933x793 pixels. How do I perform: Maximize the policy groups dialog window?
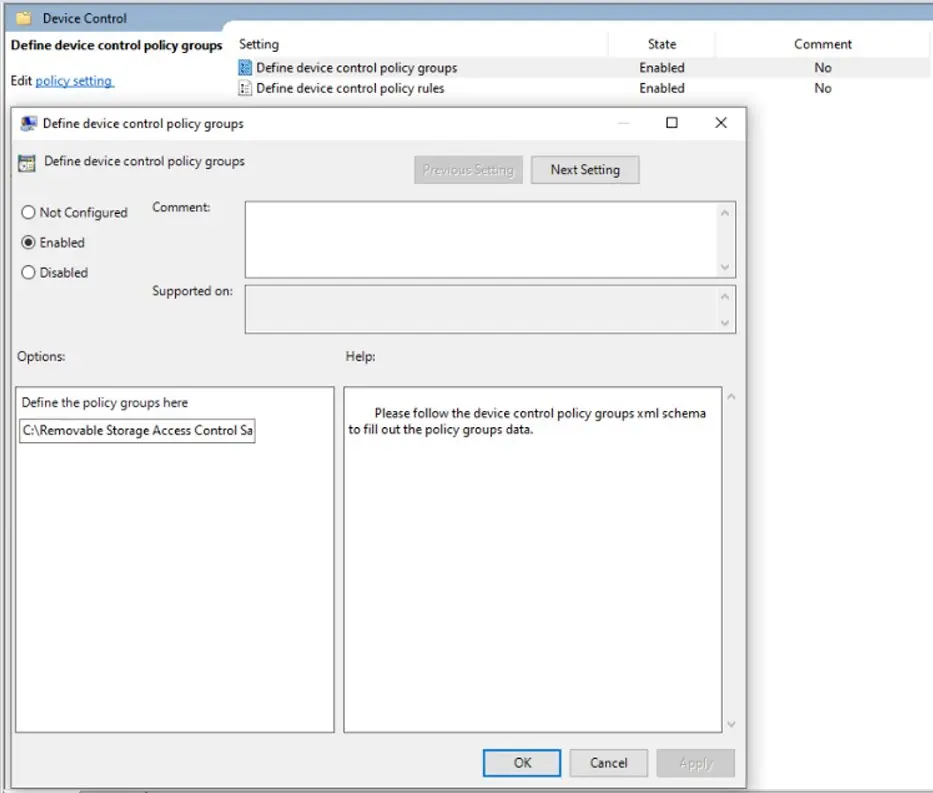pyautogui.click(x=672, y=123)
